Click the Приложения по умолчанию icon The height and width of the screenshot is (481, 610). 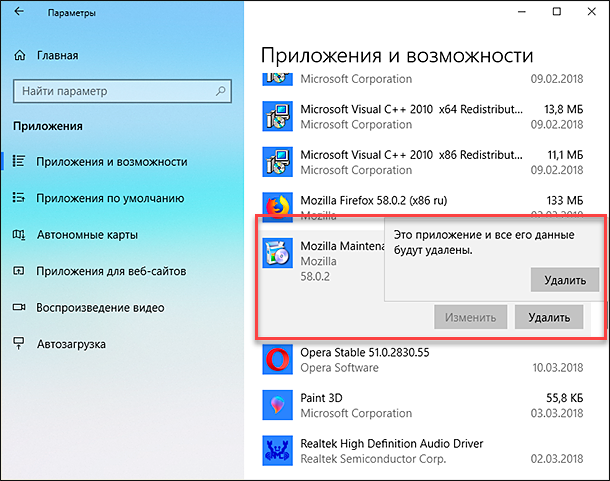click(19, 198)
